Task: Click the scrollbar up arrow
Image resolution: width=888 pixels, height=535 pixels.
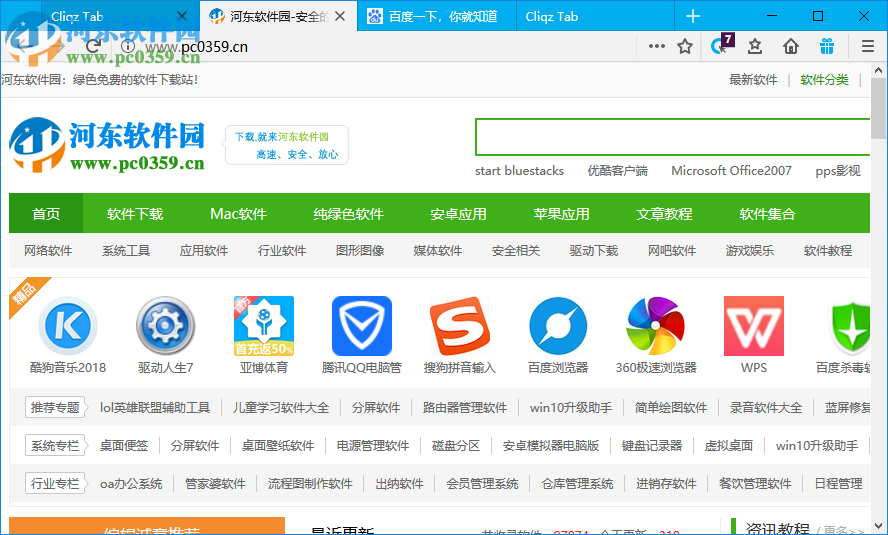Action: (x=878, y=70)
